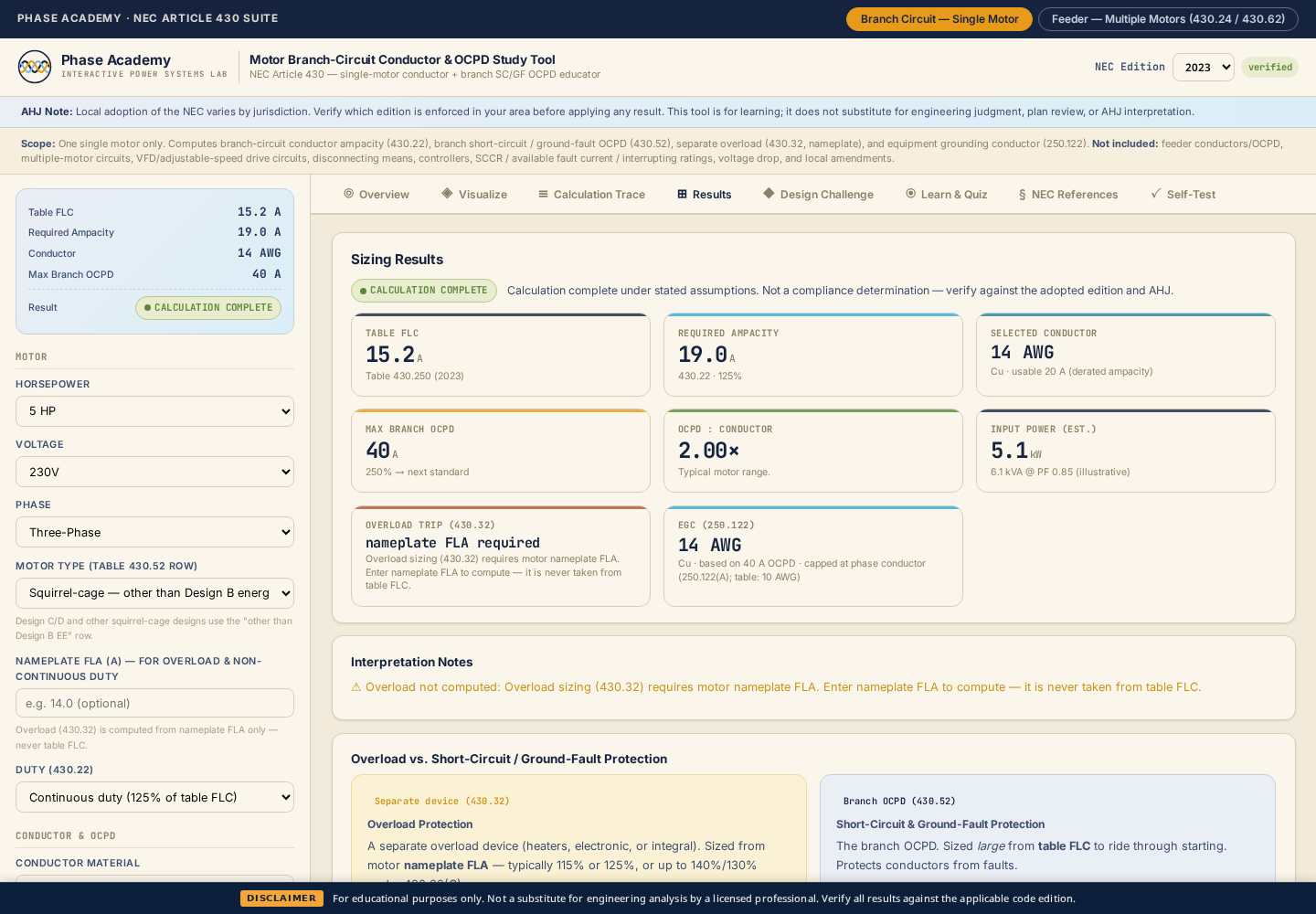Click the Learn & Quiz target icon
Screen dimensions: 1316x914
pos(910,194)
